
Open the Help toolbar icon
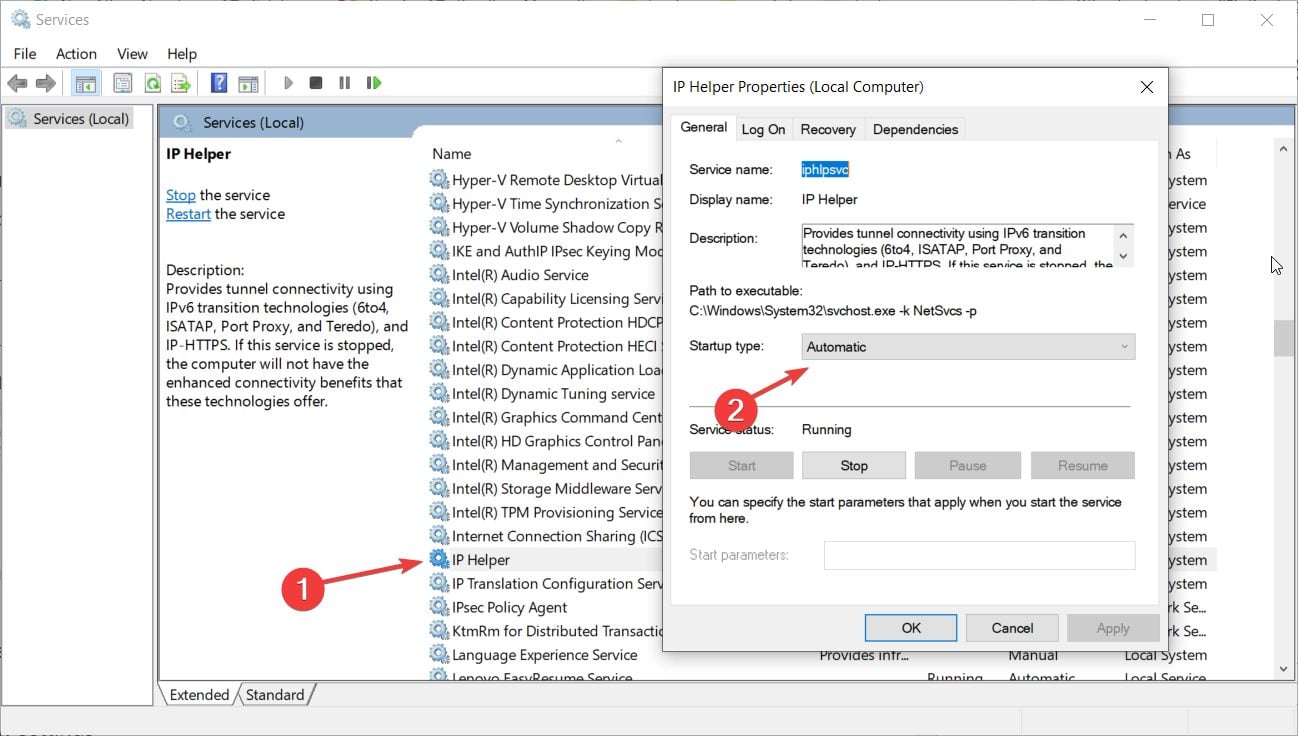[219, 83]
